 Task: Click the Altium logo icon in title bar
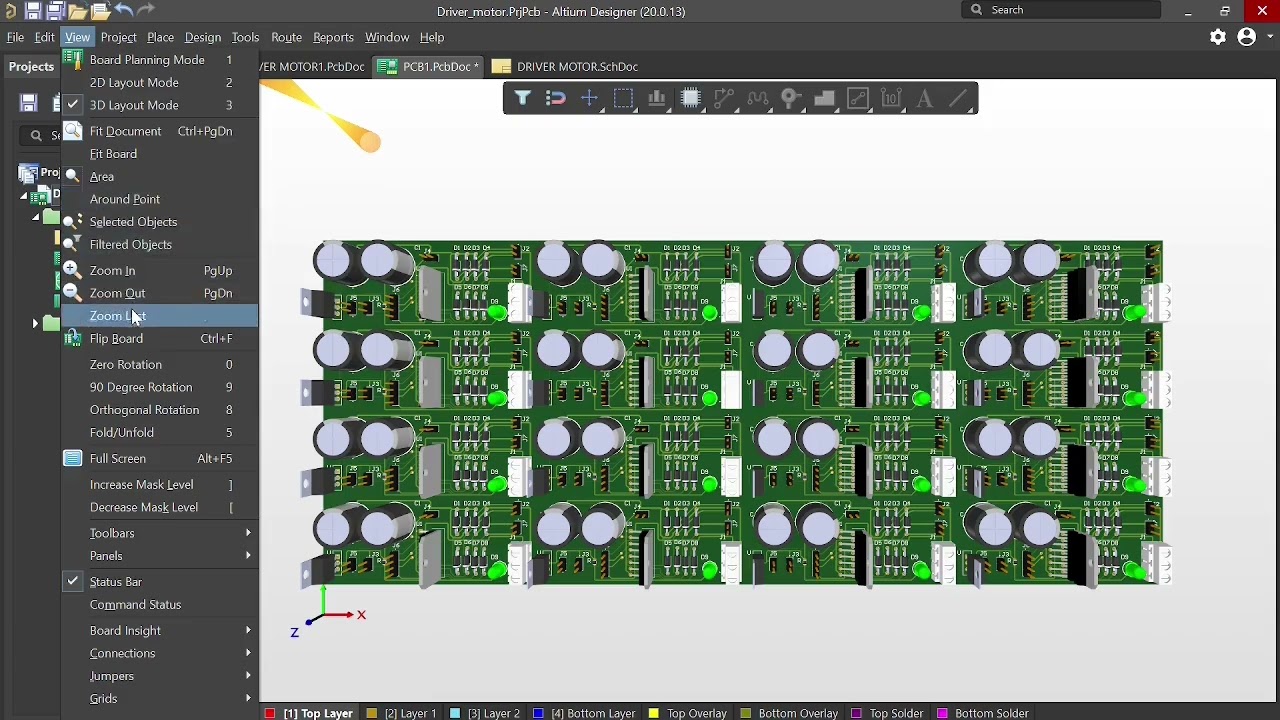(10, 11)
